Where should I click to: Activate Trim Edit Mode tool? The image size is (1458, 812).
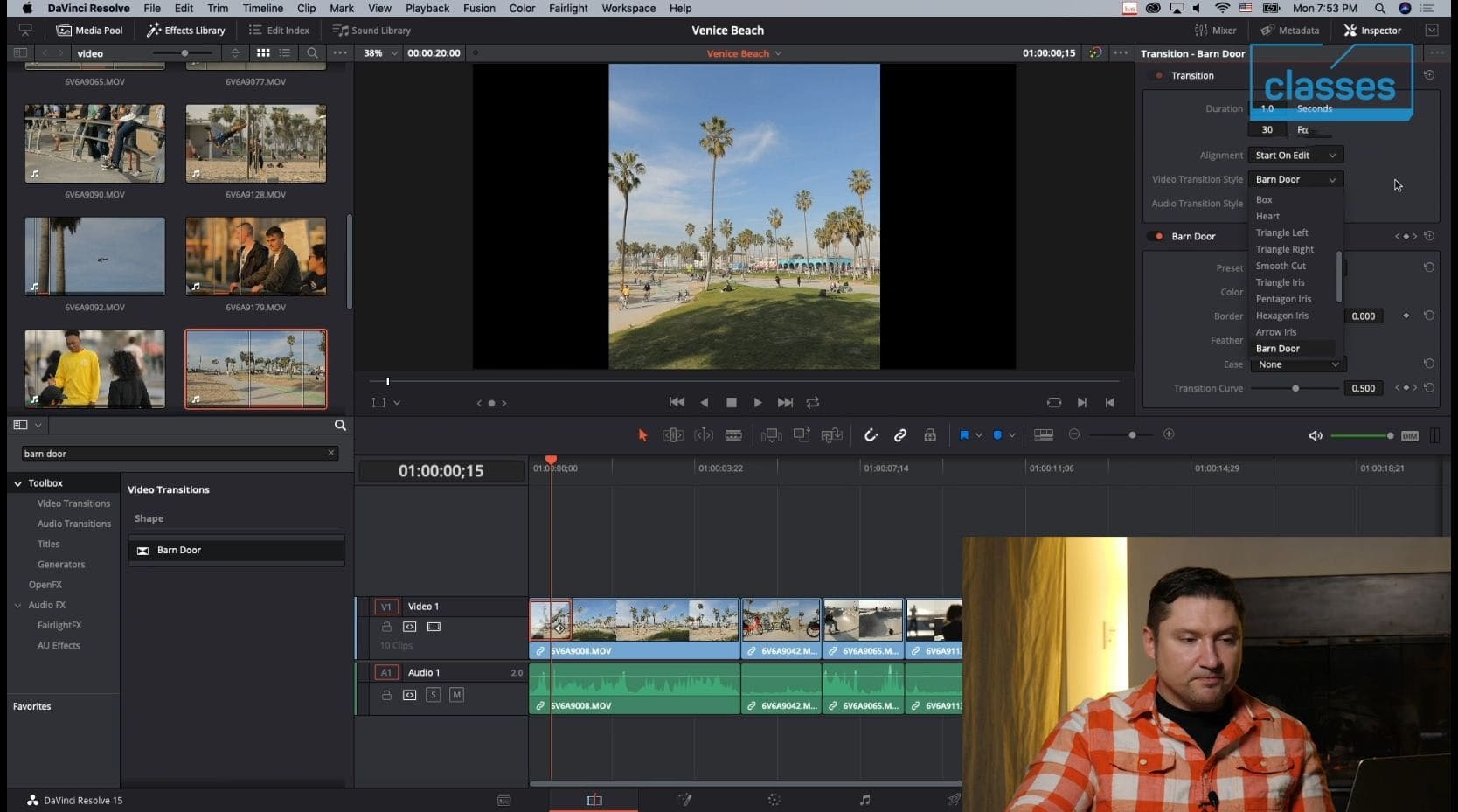point(673,435)
